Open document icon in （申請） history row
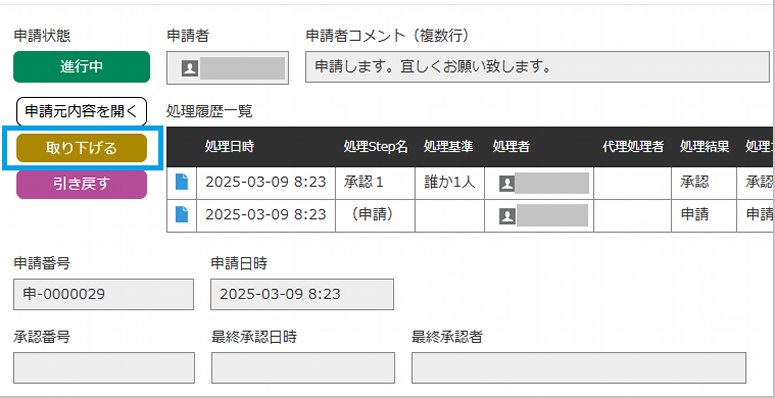775x398 pixels. click(x=182, y=214)
